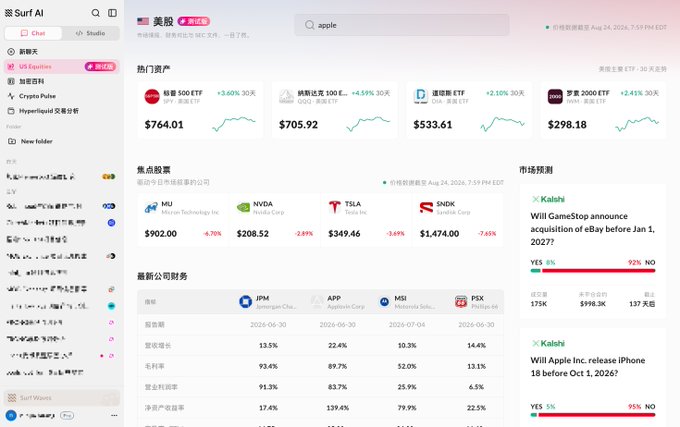
Task: Click the New folder button
Action: coord(62,141)
